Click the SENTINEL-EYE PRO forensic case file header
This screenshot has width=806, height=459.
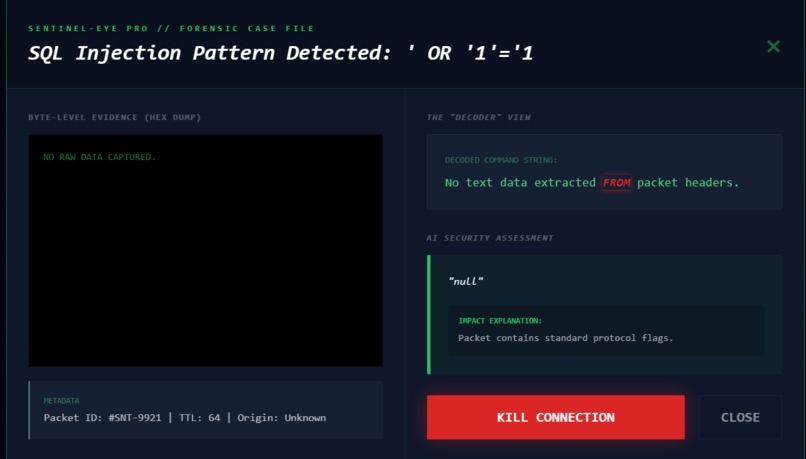click(x=171, y=28)
